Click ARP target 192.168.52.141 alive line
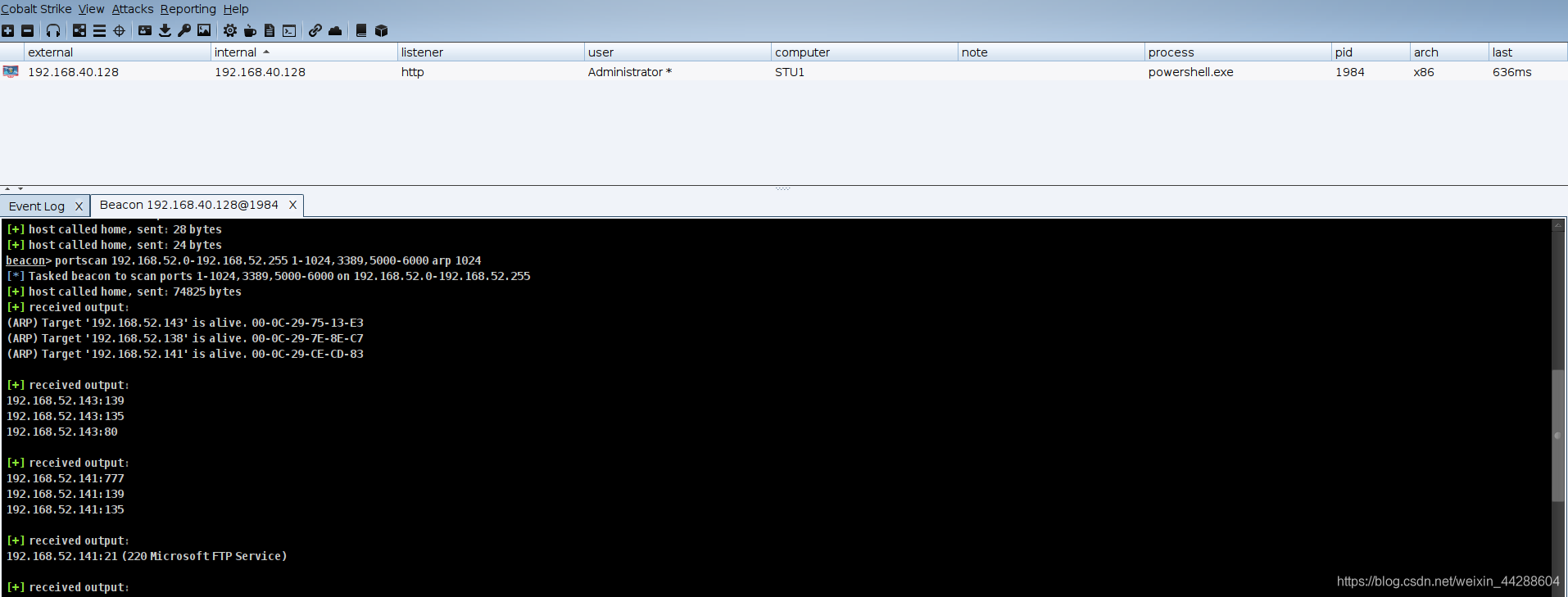Screen dimensions: 1568x597 pos(185,354)
